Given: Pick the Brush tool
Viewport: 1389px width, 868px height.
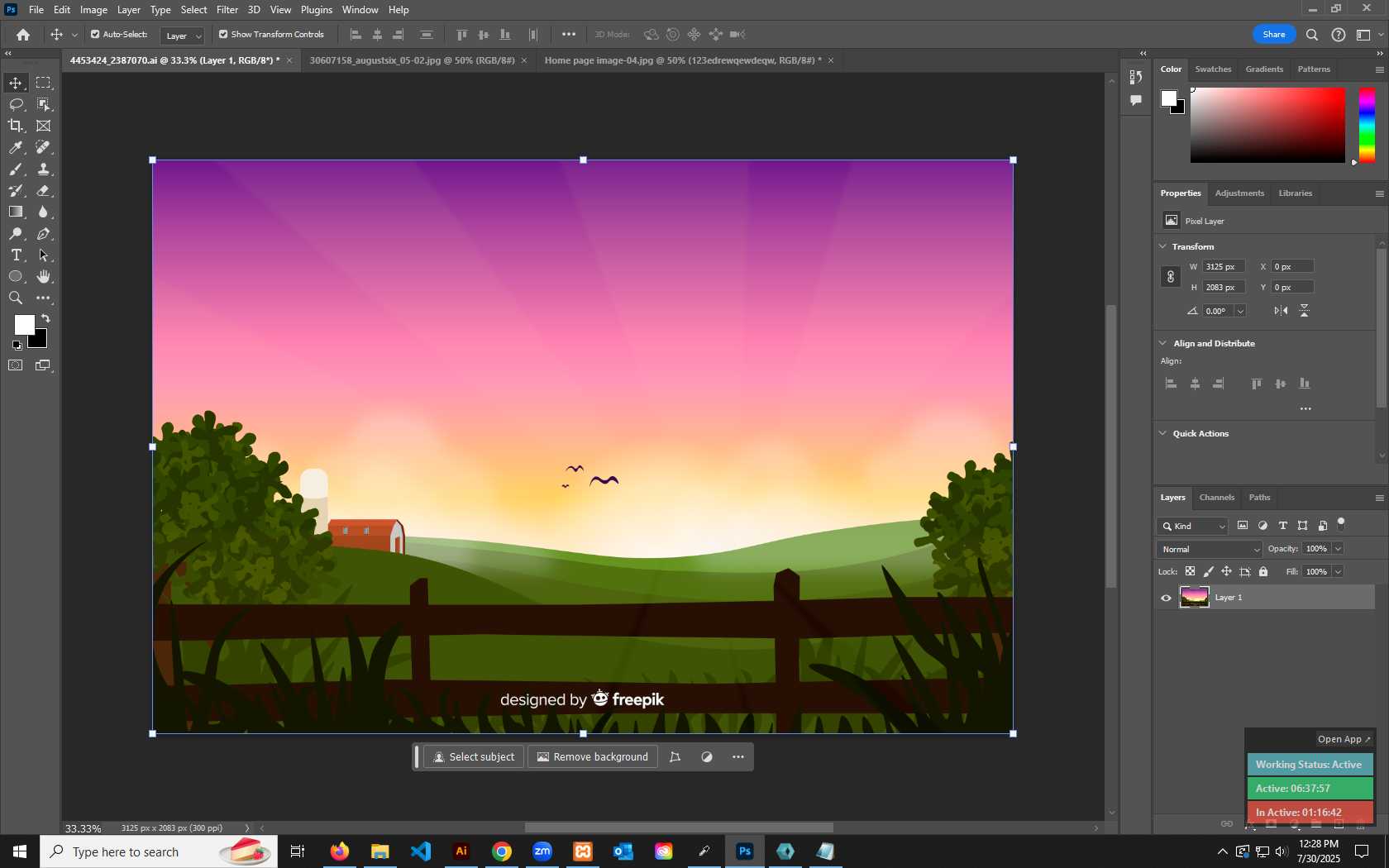Looking at the screenshot, I should pos(16,169).
